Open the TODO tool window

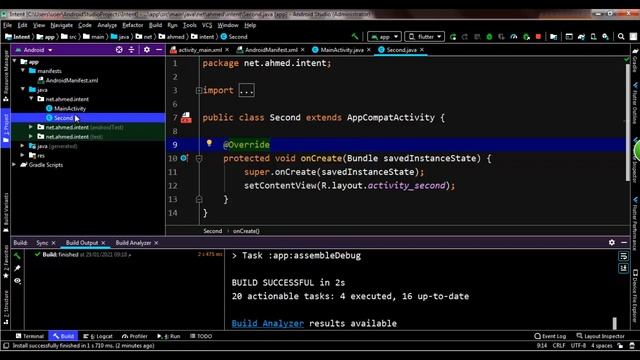click(x=201, y=336)
